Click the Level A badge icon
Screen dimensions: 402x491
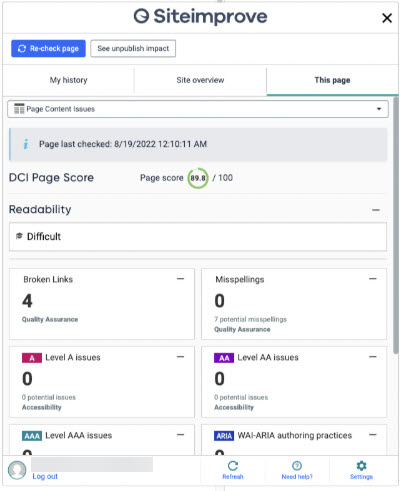click(32, 358)
